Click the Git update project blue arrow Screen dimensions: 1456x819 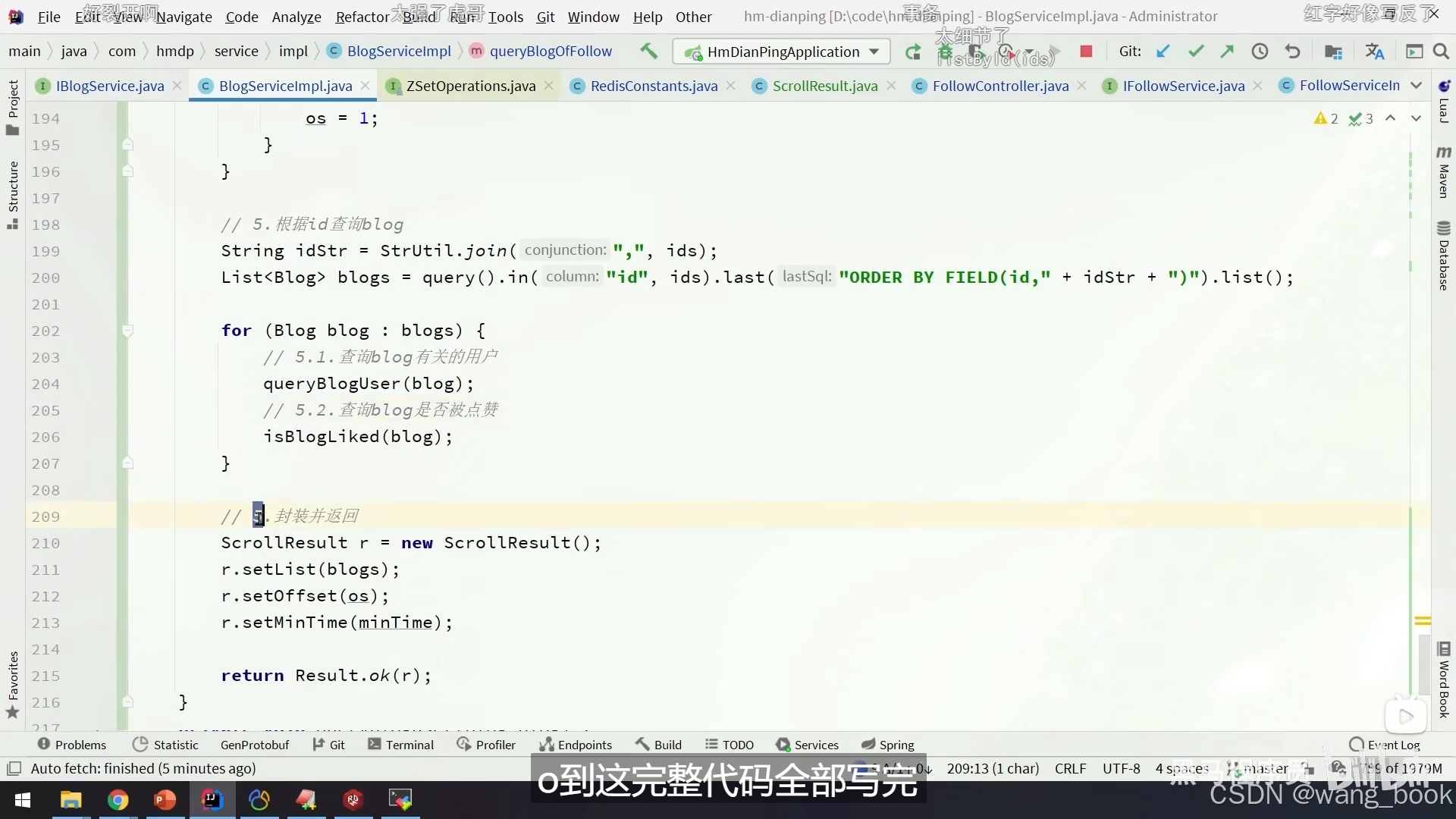click(1163, 51)
